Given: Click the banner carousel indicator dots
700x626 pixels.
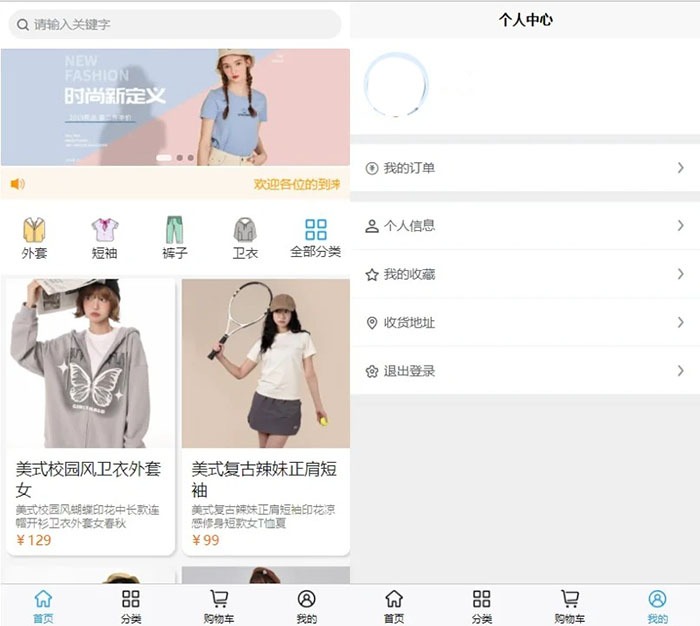Looking at the screenshot, I should tap(176, 158).
